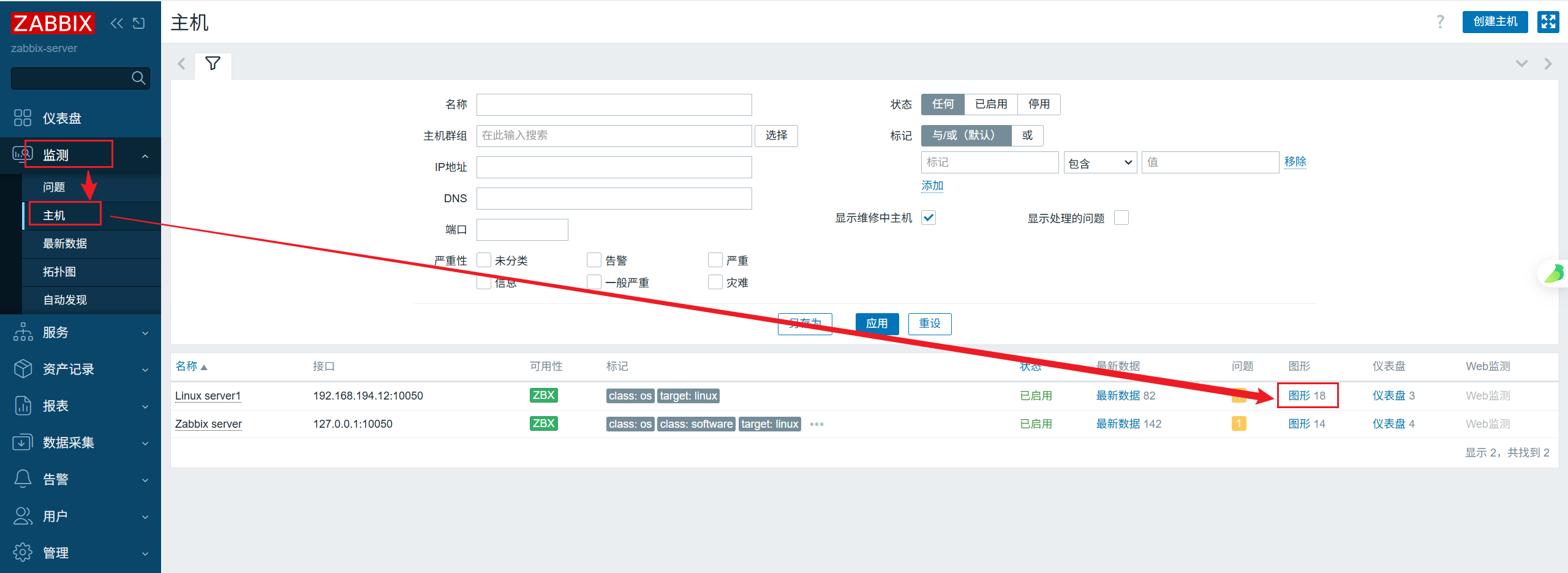Screen dimensions: 1568x573
Task: Click the funnel filter tab icon
Action: 213,64
